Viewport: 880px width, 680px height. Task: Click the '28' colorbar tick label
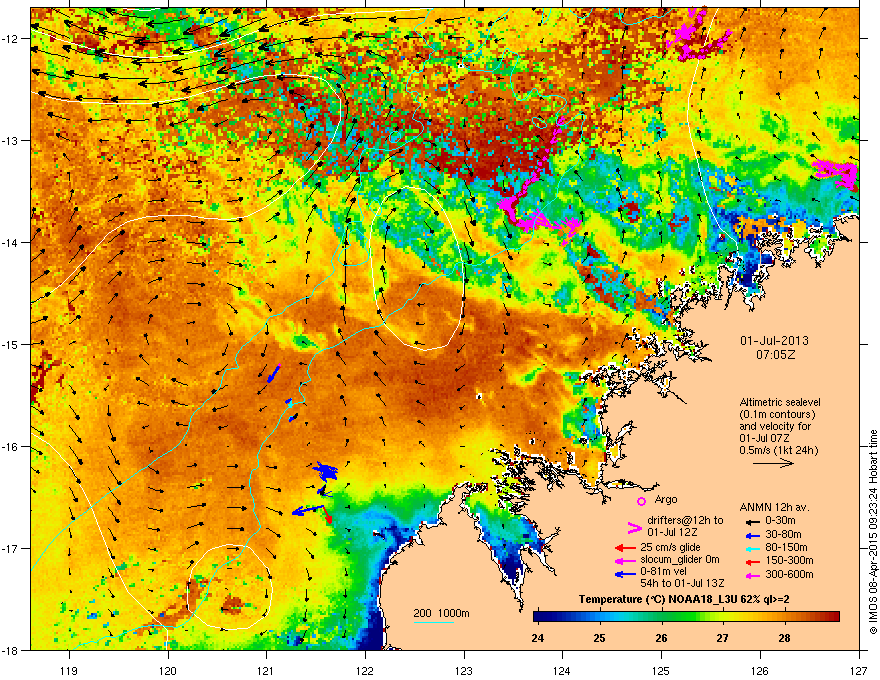[x=785, y=638]
